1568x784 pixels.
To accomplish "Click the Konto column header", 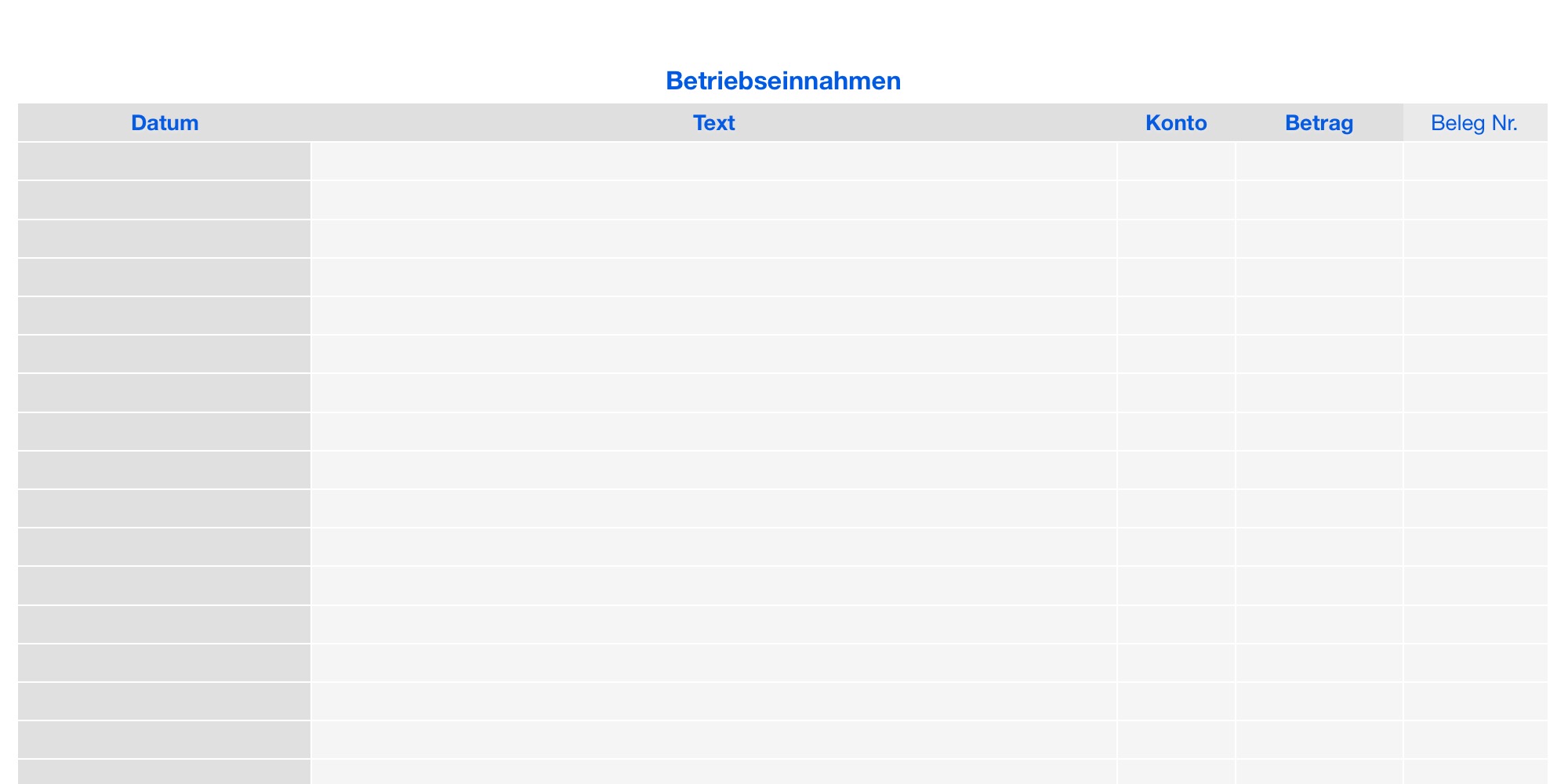I will tap(1176, 123).
